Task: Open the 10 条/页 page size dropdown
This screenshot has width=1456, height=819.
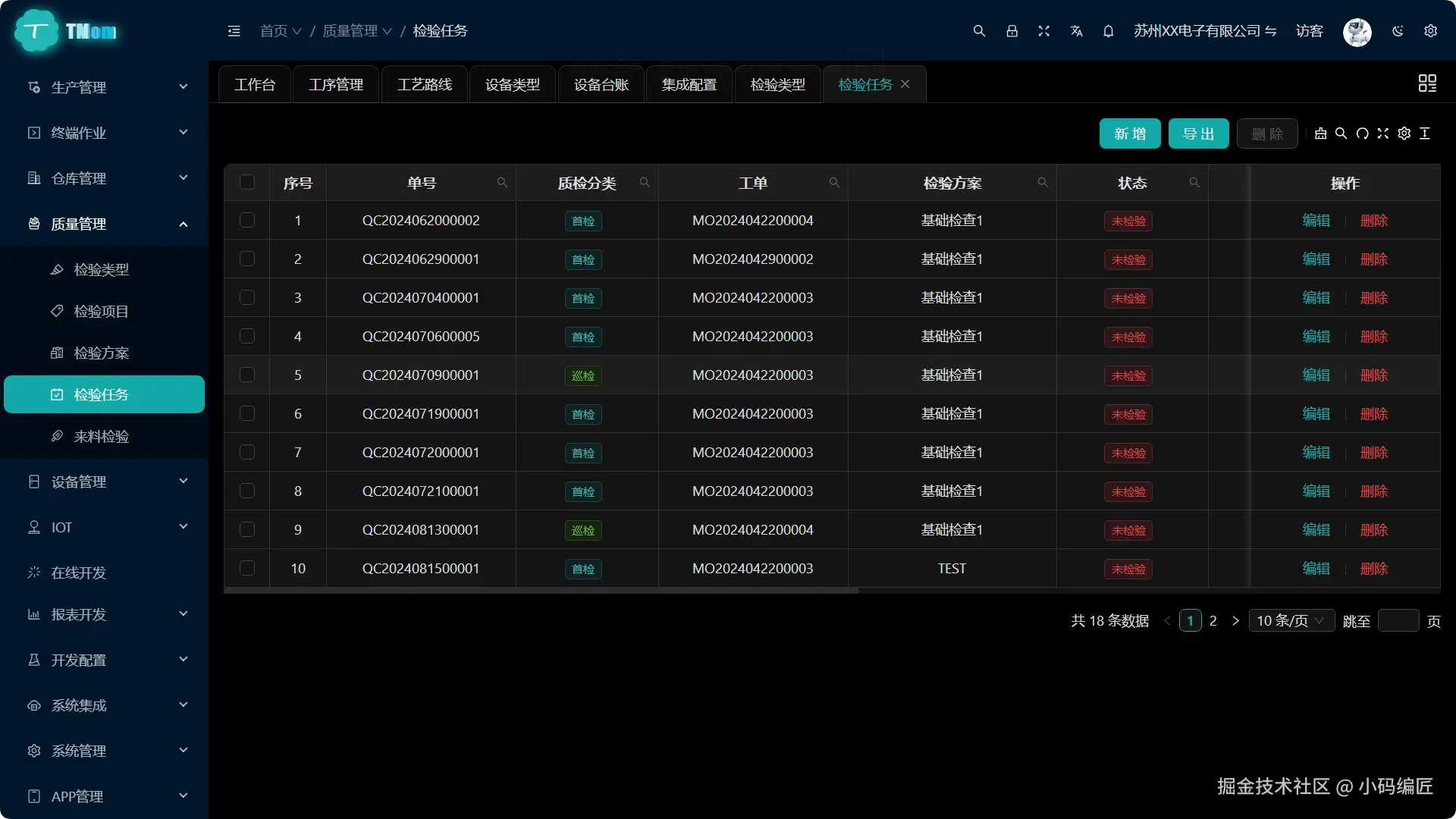Action: pyautogui.click(x=1291, y=621)
